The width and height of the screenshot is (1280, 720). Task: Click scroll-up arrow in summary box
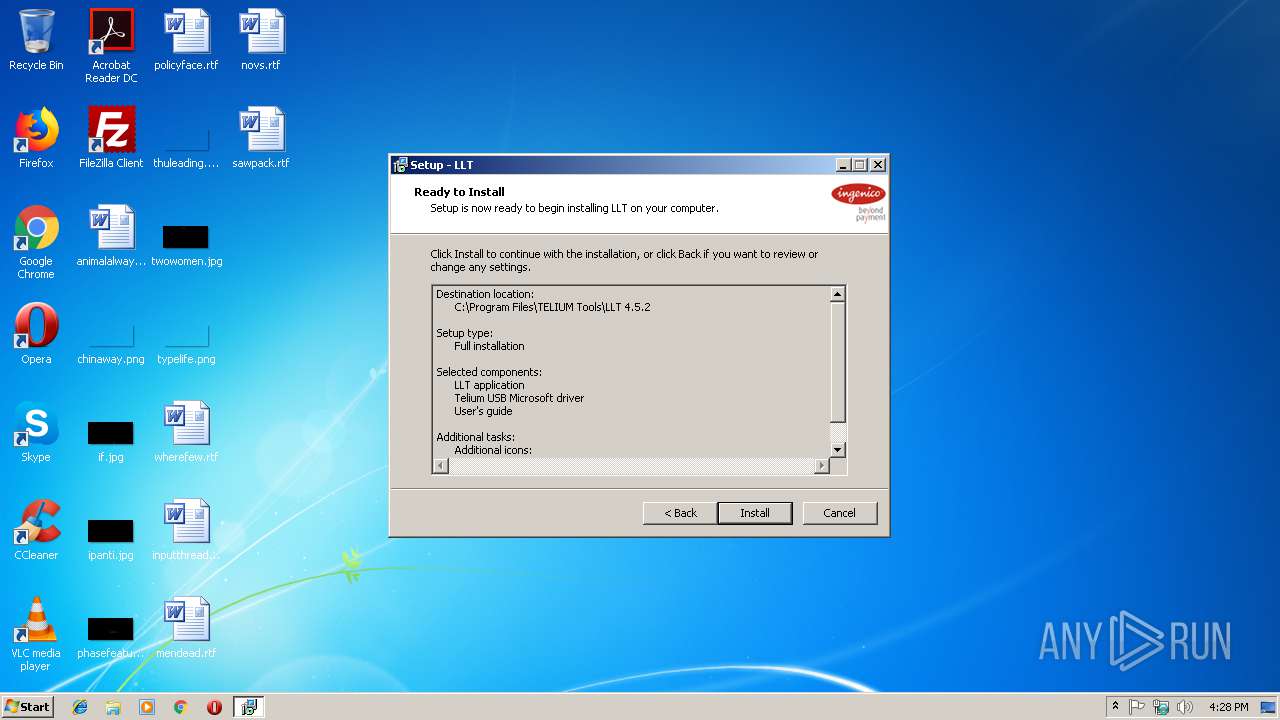[838, 294]
